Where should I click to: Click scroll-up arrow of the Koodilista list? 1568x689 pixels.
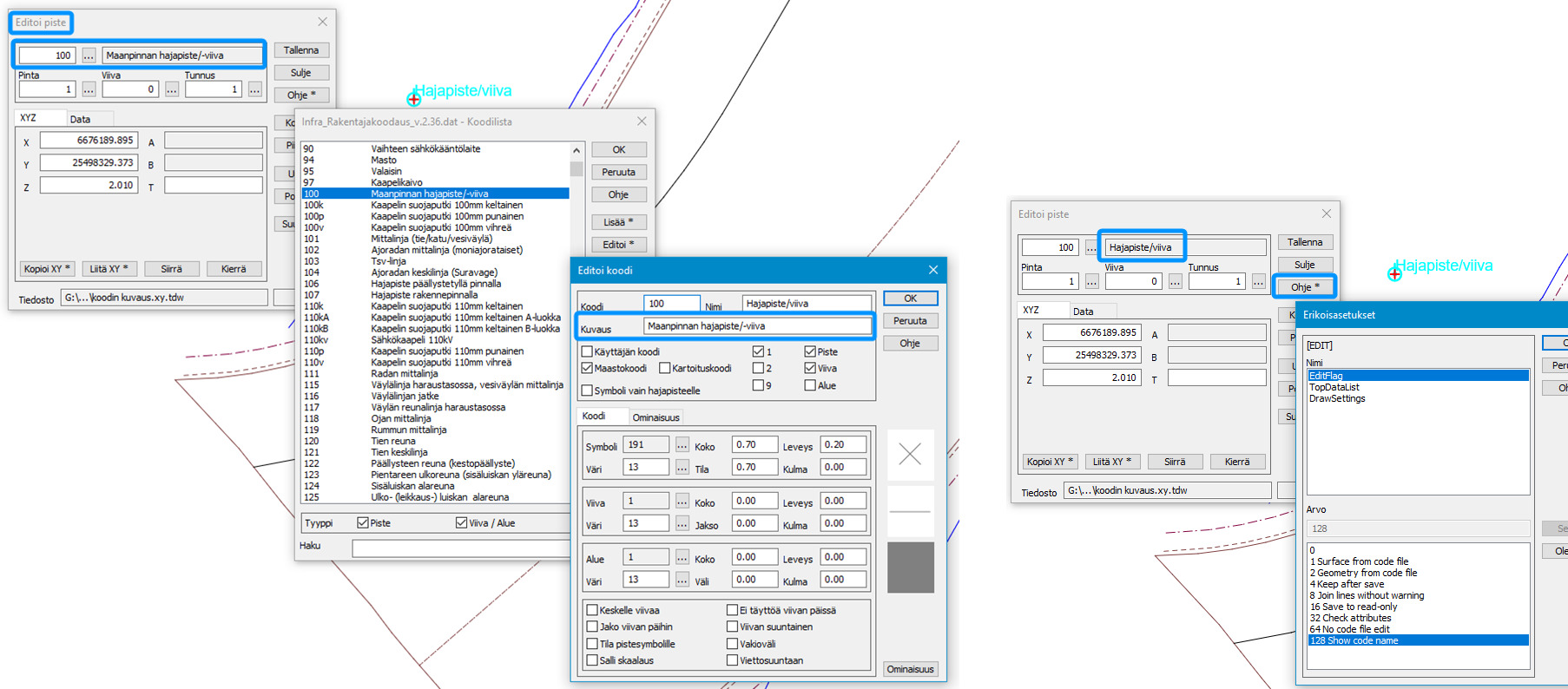[576, 150]
